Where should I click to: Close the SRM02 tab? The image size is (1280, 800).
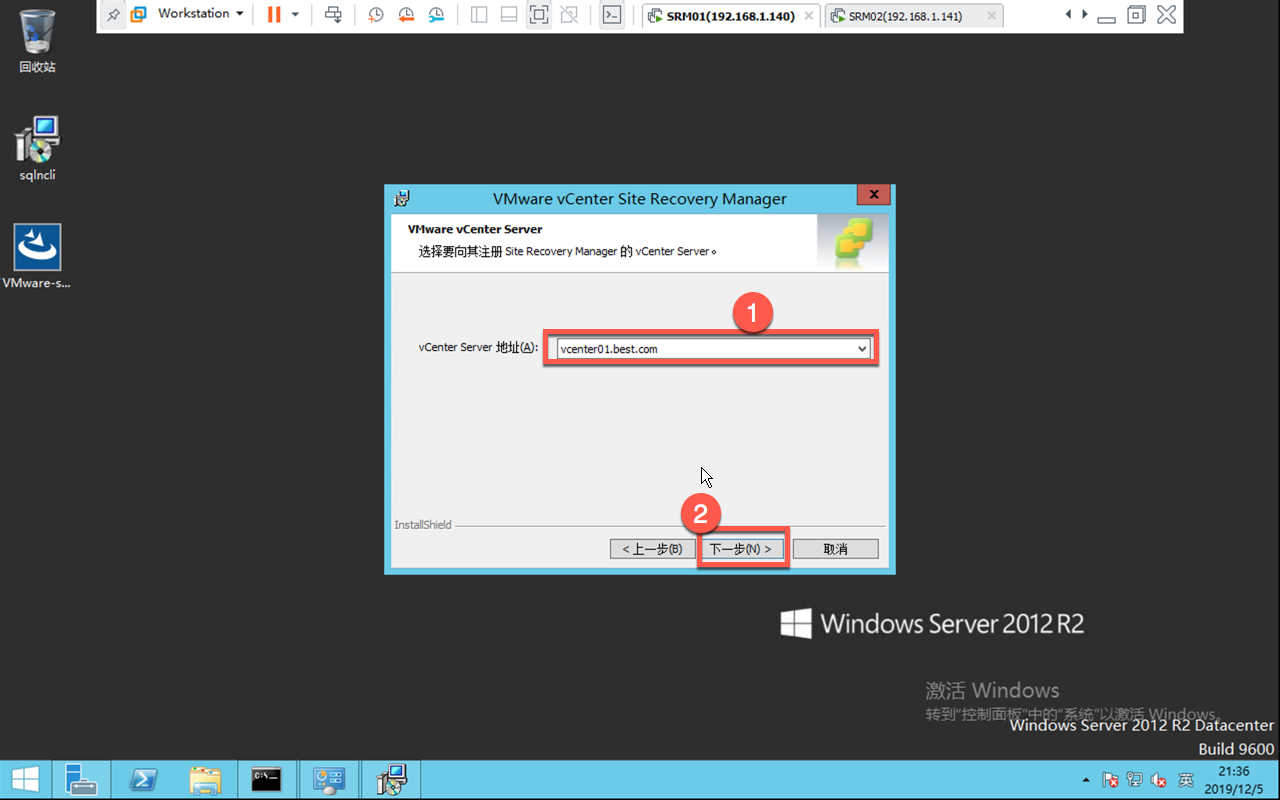991,16
